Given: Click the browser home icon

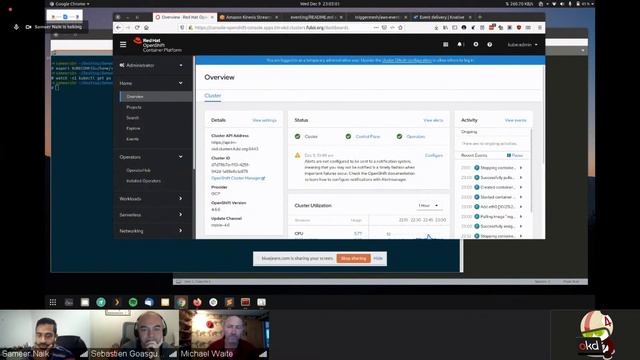Looking at the screenshot, I should pos(146,27).
